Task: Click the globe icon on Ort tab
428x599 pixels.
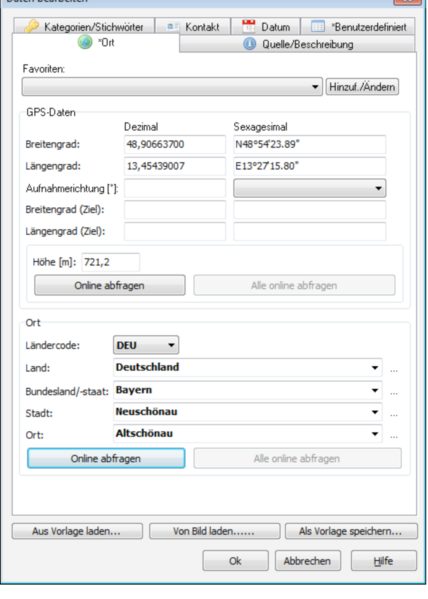Action: click(x=85, y=42)
